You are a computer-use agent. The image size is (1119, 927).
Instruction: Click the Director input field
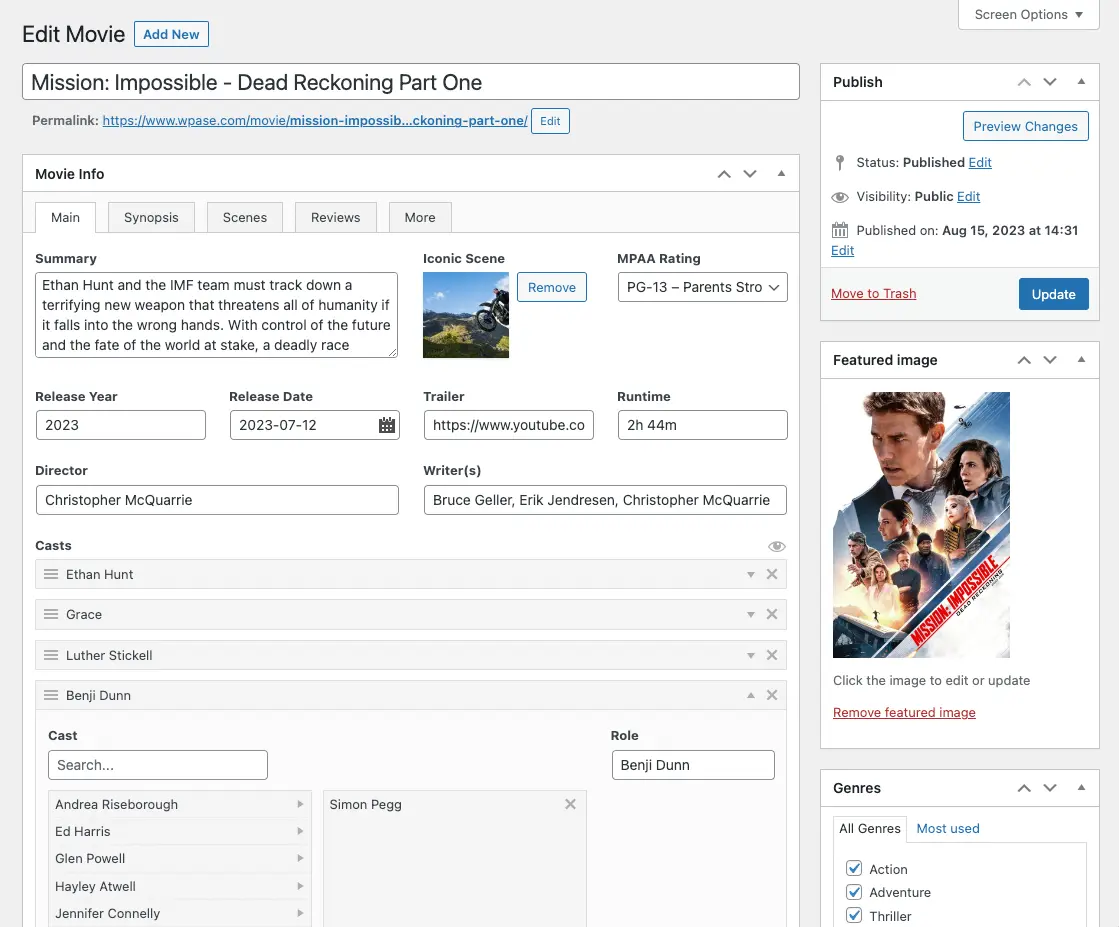click(x=217, y=500)
